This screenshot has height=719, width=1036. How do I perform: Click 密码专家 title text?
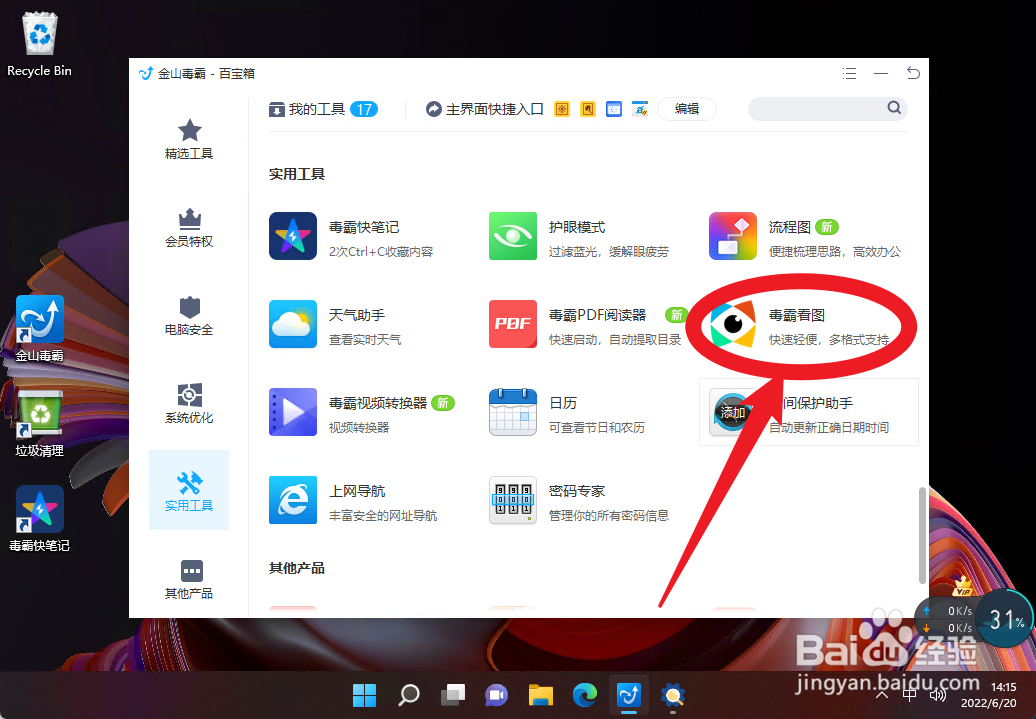577,491
